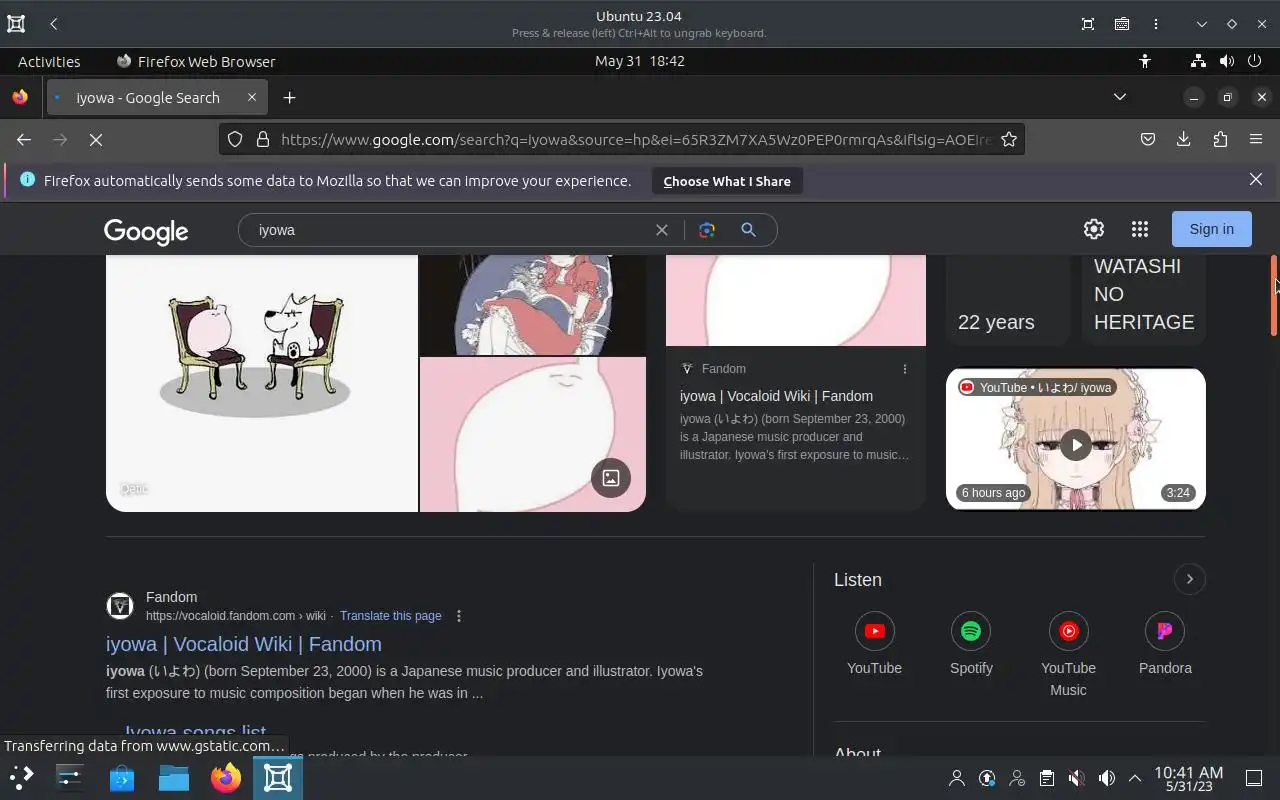Dismiss the Firefox data notification bar
Viewport: 1280px width, 800px height.
[x=1256, y=180]
